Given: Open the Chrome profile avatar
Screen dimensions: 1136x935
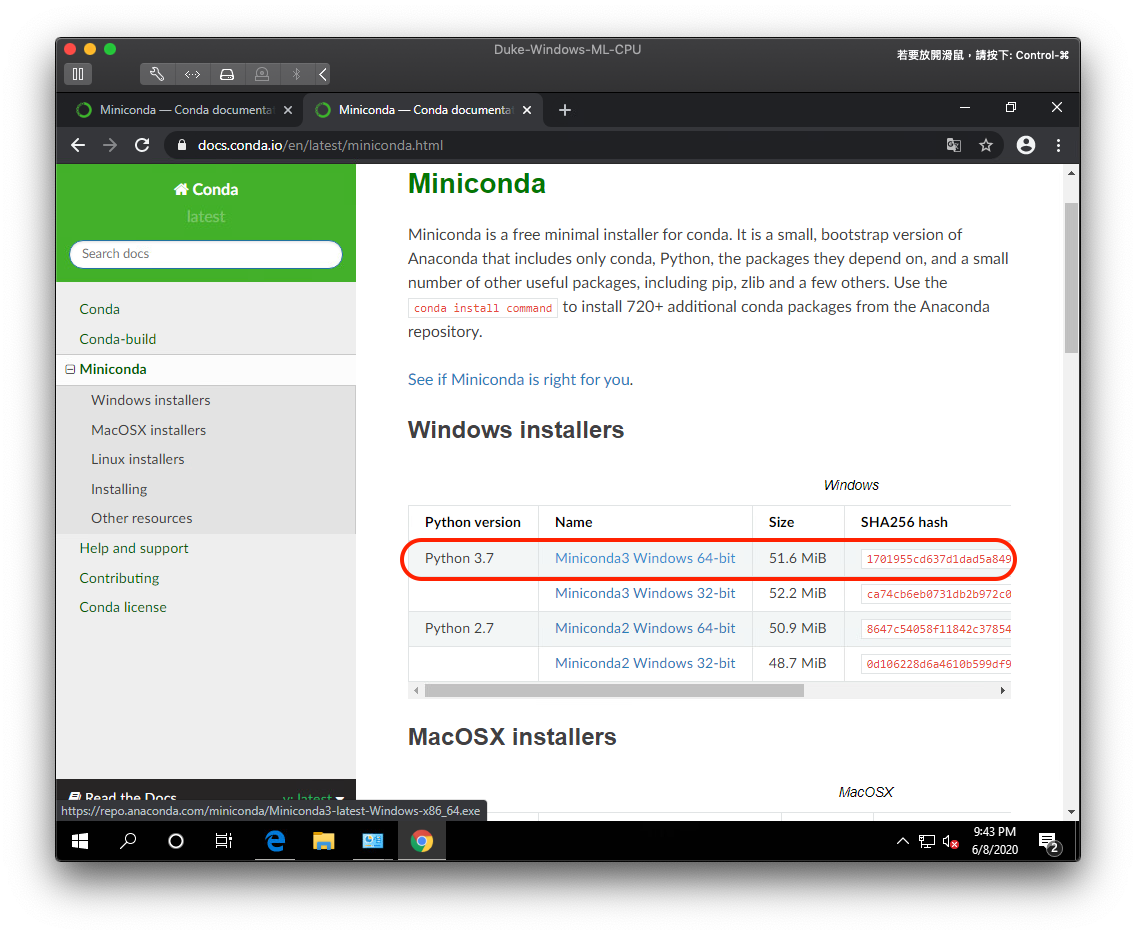Looking at the screenshot, I should click(1025, 145).
